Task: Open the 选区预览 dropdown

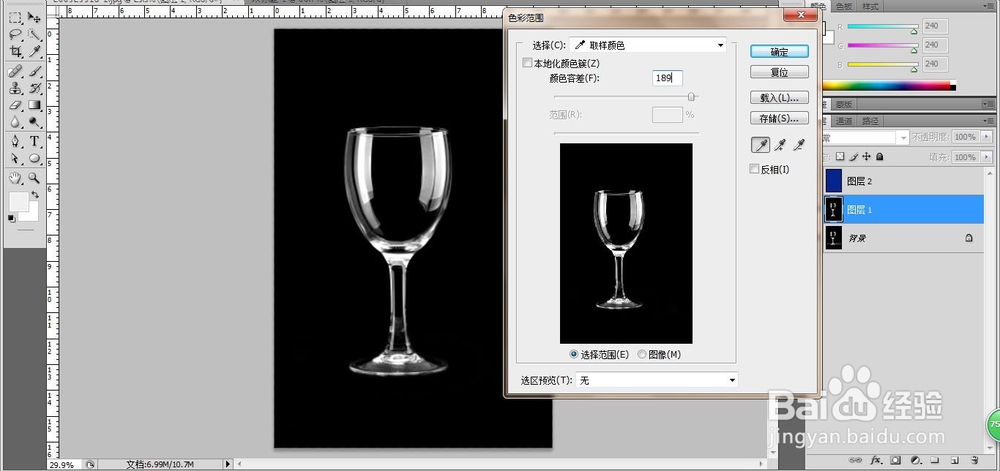Action: (x=656, y=380)
